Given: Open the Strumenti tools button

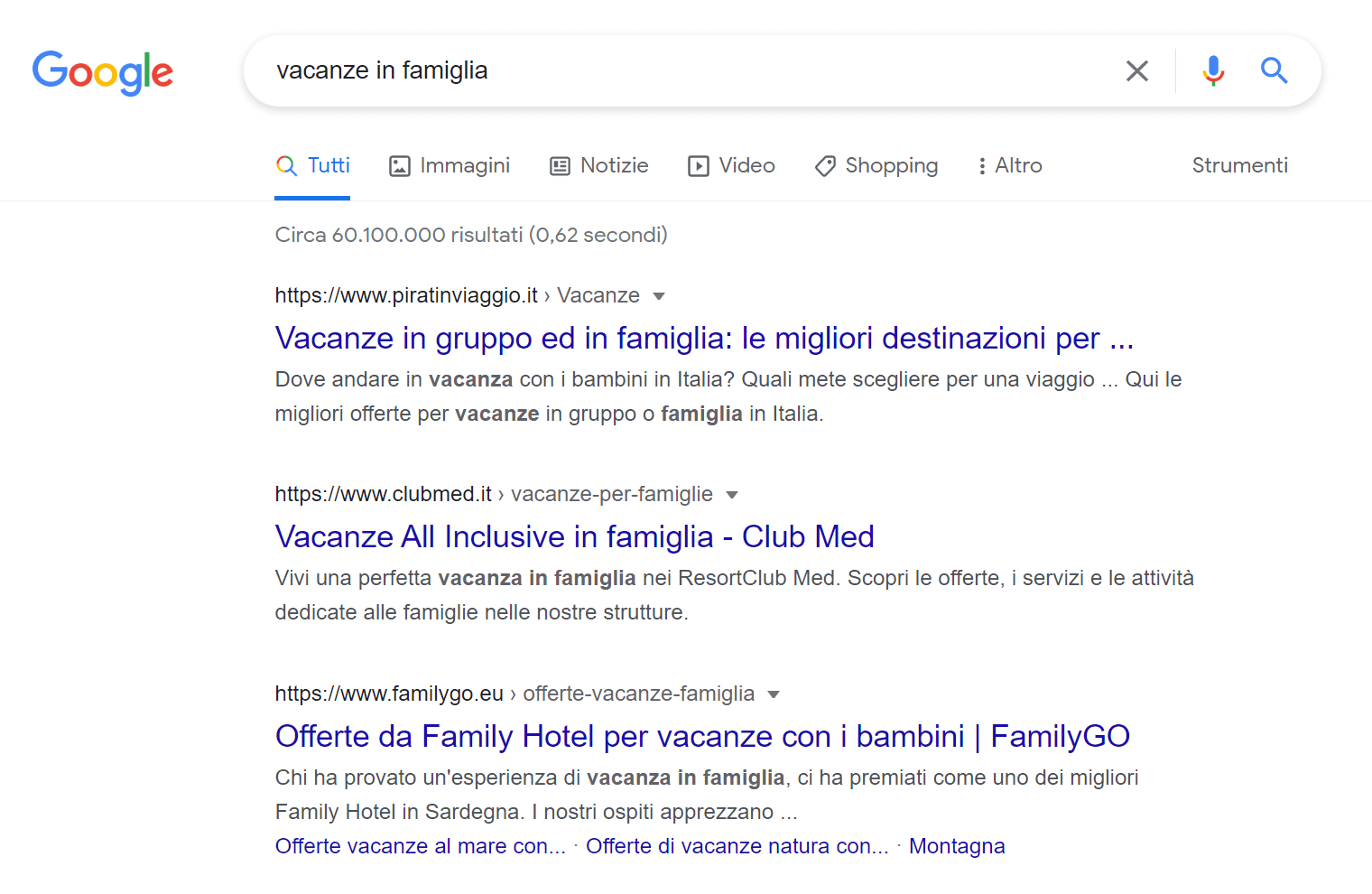Looking at the screenshot, I should (x=1239, y=166).
